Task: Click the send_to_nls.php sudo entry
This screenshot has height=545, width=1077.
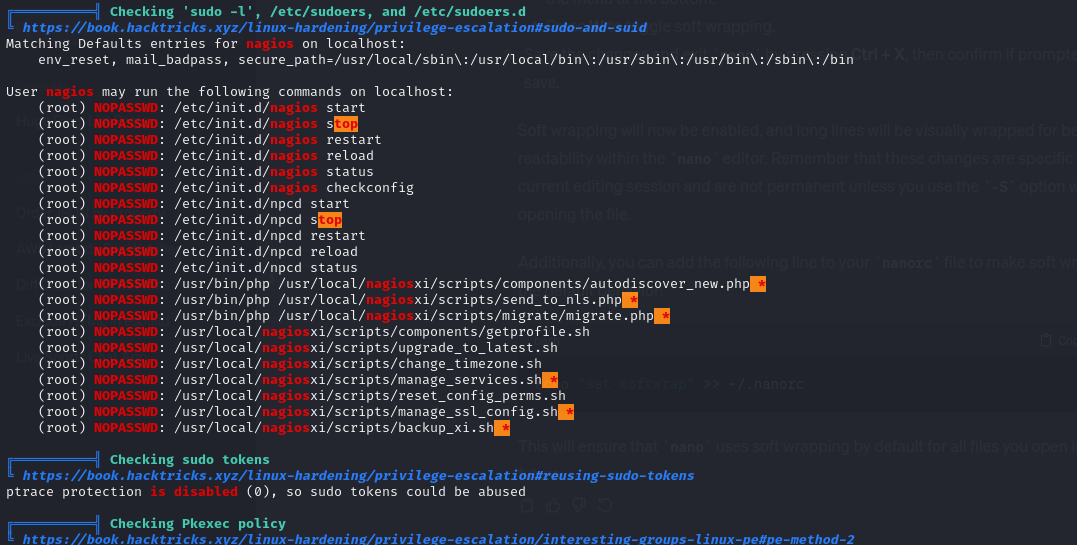Action: 338,300
